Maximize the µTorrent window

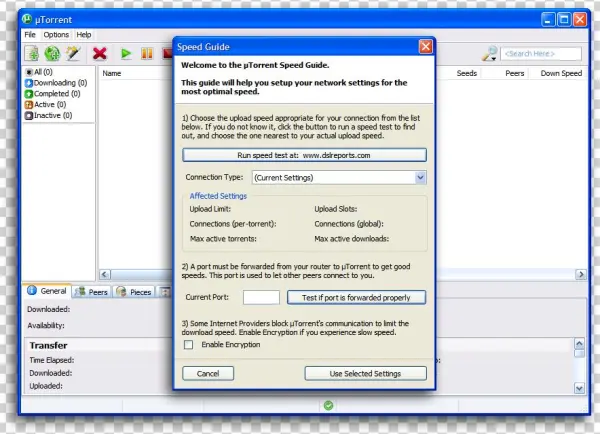(x=564, y=19)
